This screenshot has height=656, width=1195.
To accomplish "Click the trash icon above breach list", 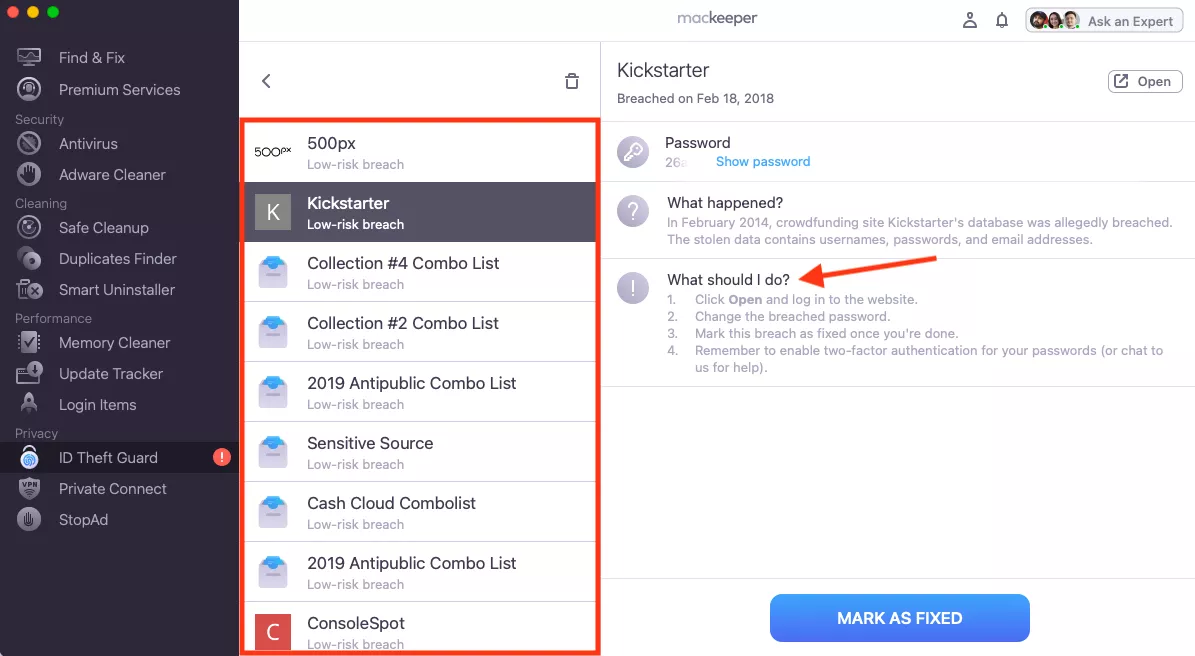I will pyautogui.click(x=572, y=81).
